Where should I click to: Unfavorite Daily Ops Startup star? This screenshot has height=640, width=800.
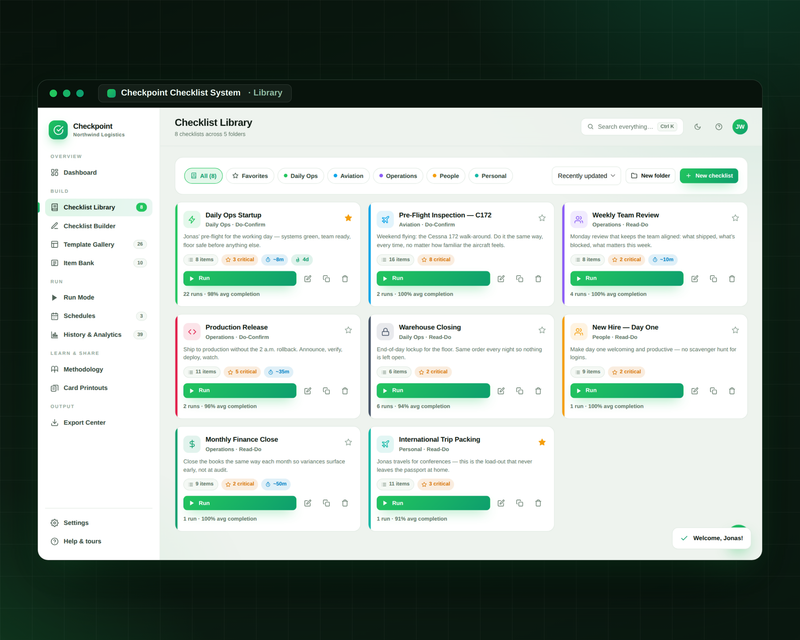click(x=348, y=218)
